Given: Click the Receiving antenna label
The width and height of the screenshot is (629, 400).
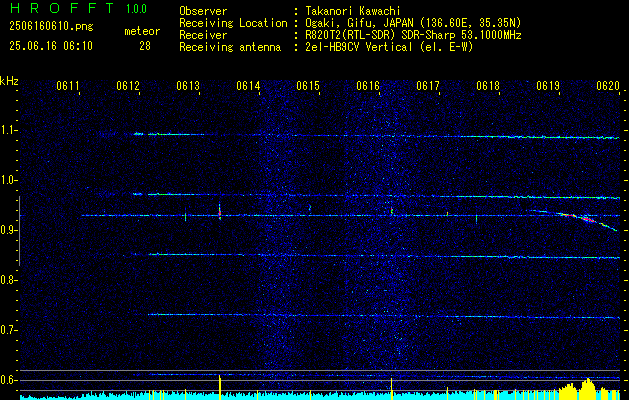Looking at the screenshot, I should [x=230, y=47].
